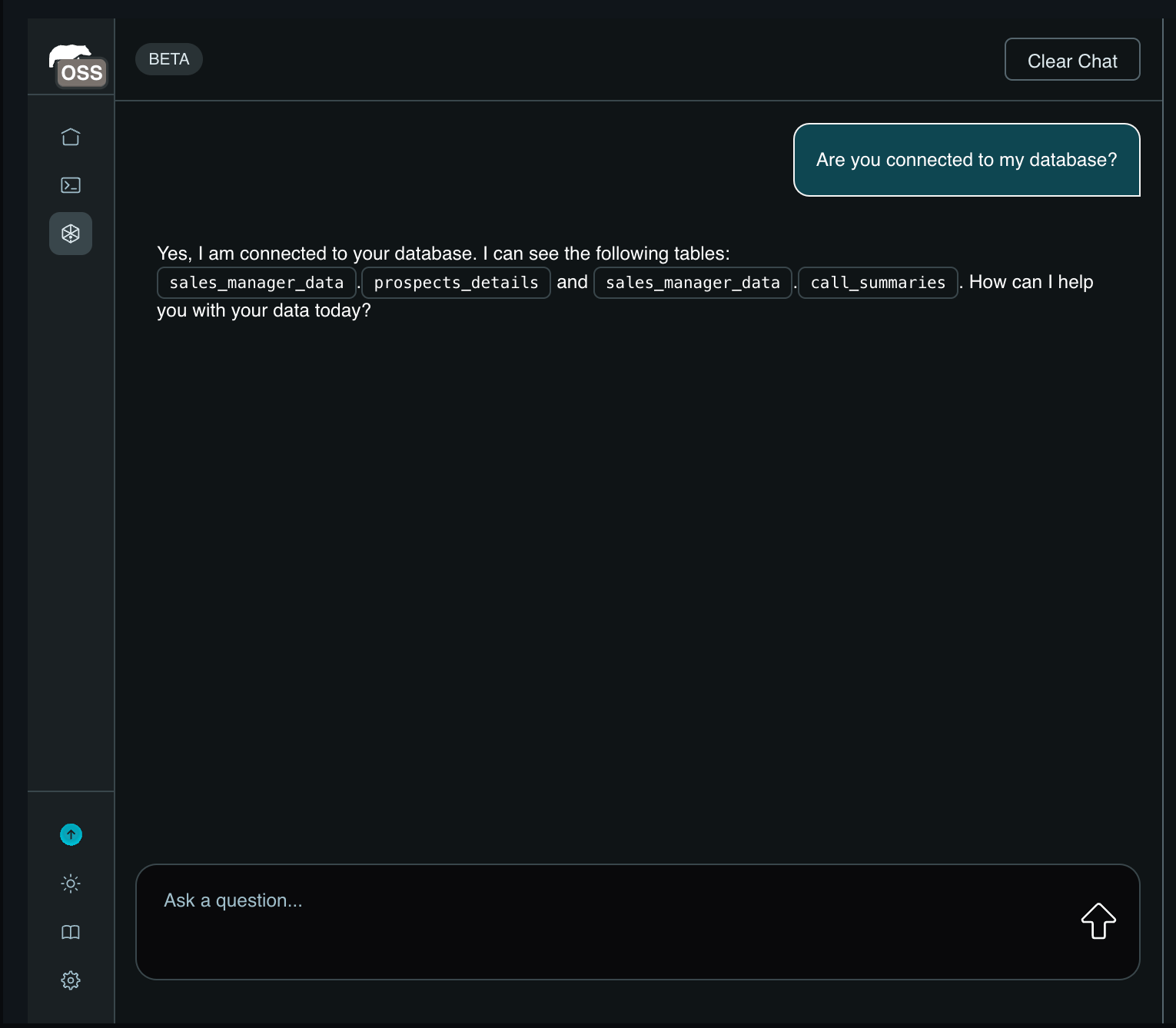
Task: Open settings with the gear icon
Action: (x=70, y=980)
